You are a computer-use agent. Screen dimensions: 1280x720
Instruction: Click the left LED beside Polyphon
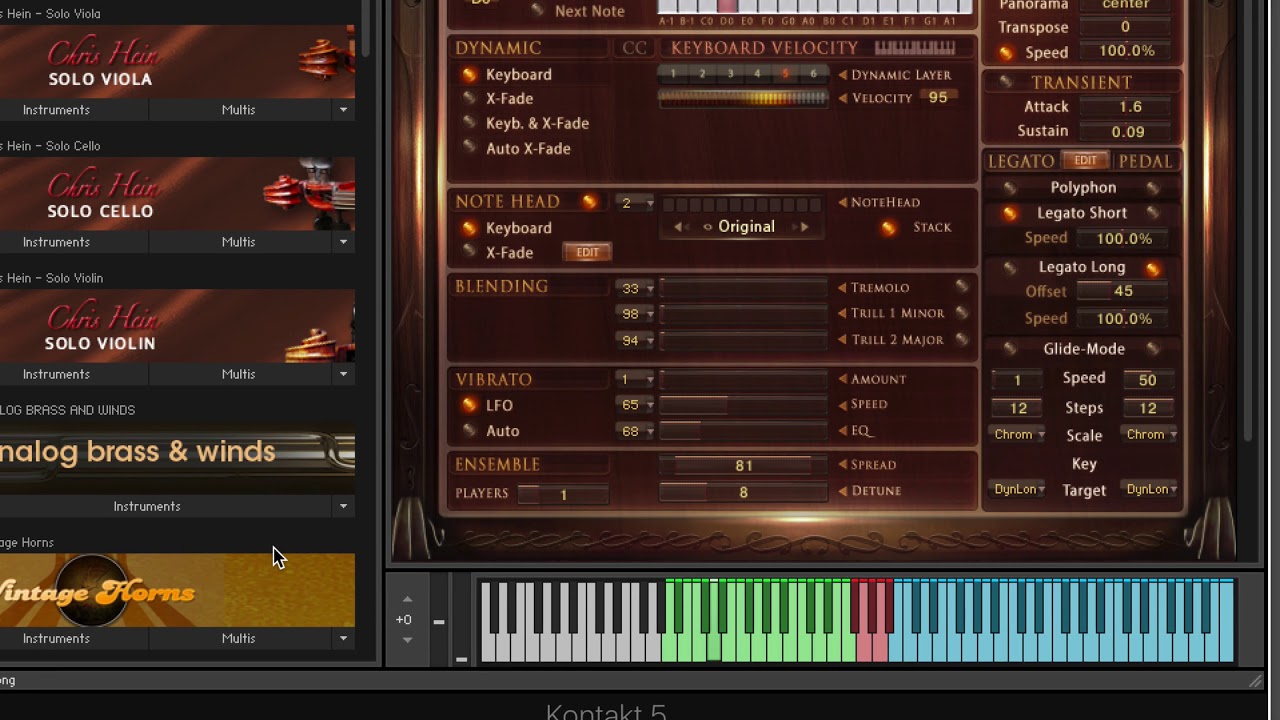point(1009,188)
